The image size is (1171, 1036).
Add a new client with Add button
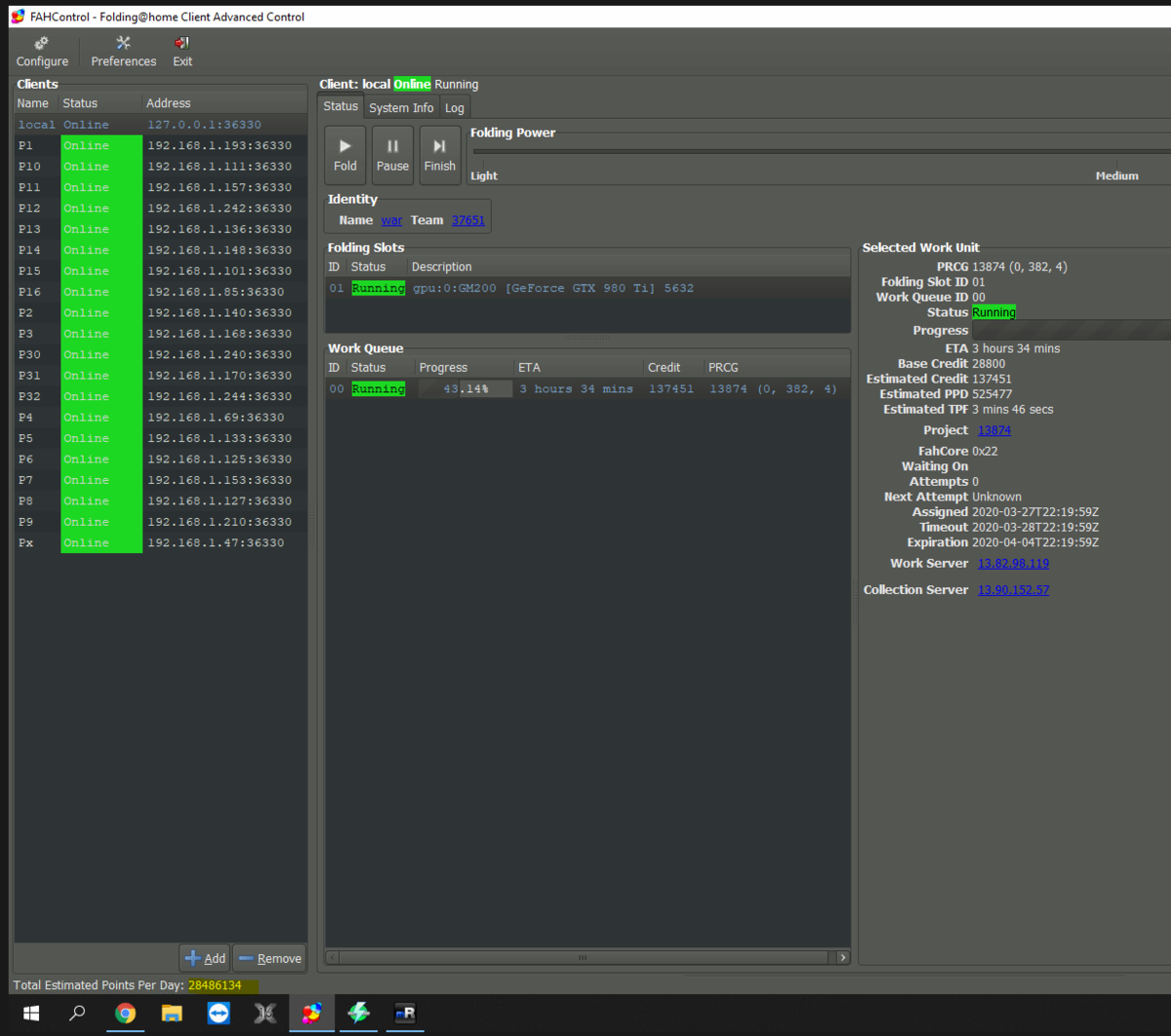205,958
